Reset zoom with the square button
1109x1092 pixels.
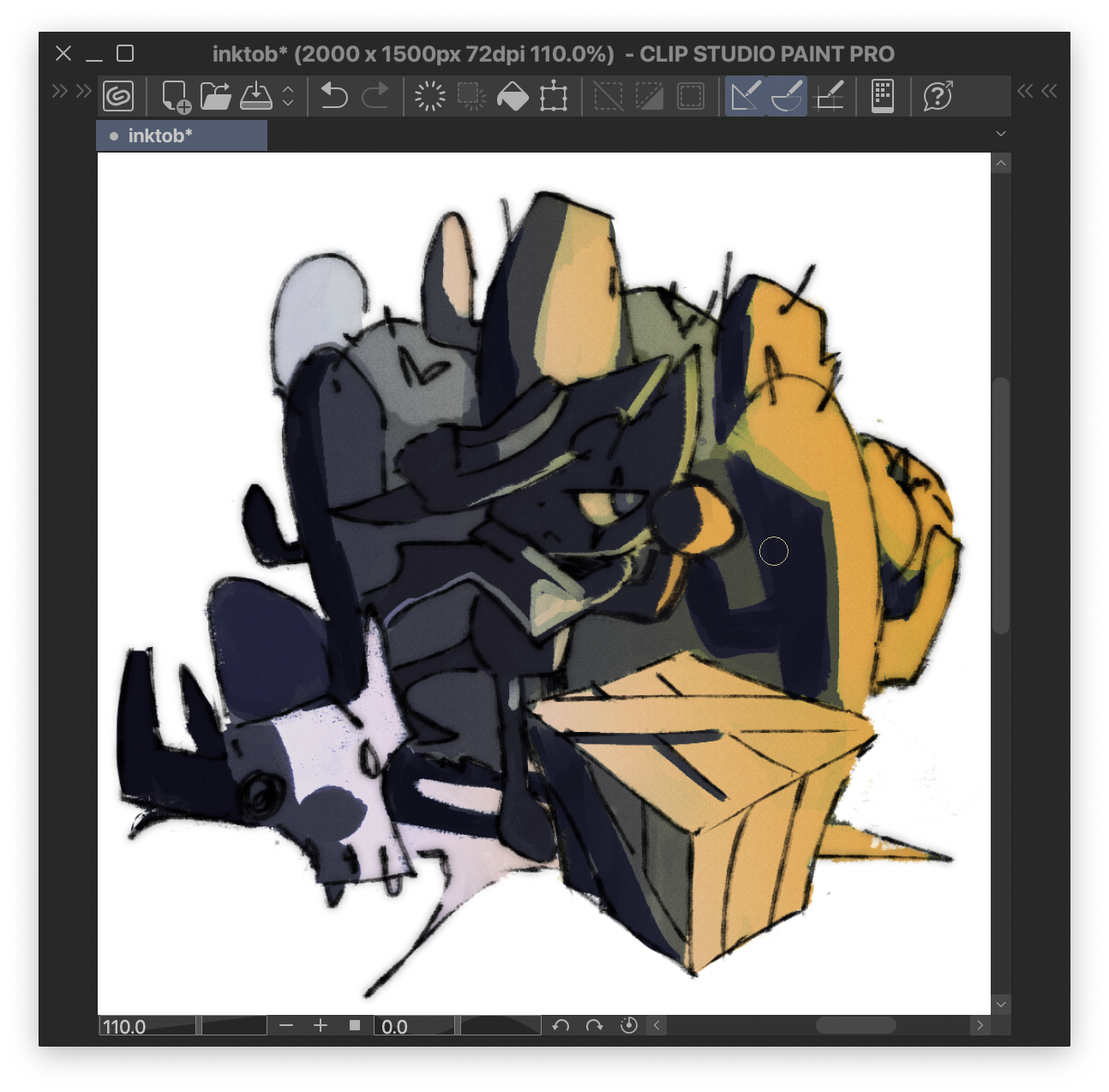pos(354,1025)
